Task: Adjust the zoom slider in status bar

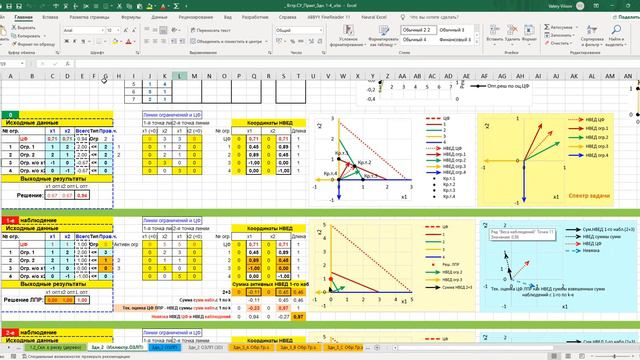Action: point(615,356)
